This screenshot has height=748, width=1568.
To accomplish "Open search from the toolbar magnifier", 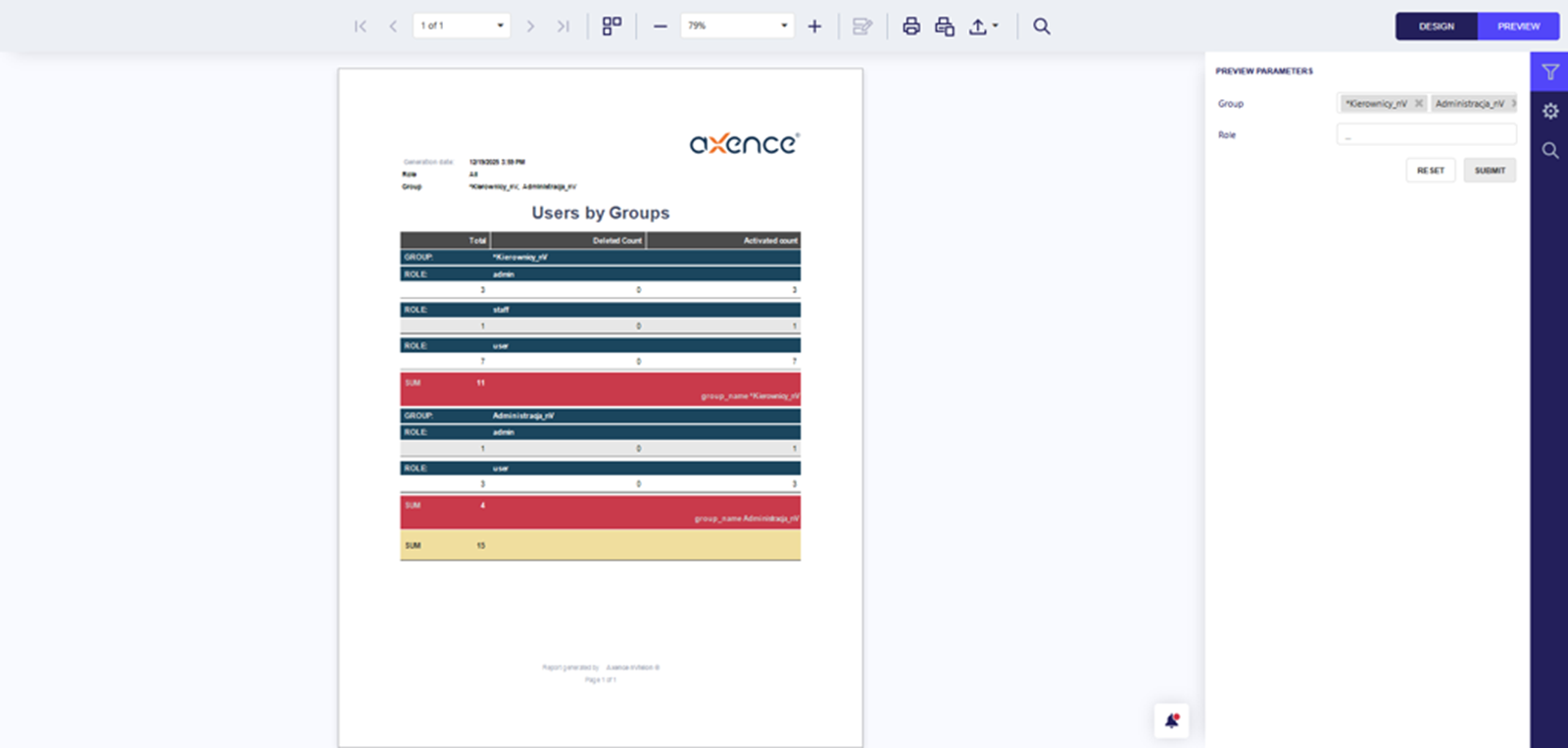I will 1042,26.
